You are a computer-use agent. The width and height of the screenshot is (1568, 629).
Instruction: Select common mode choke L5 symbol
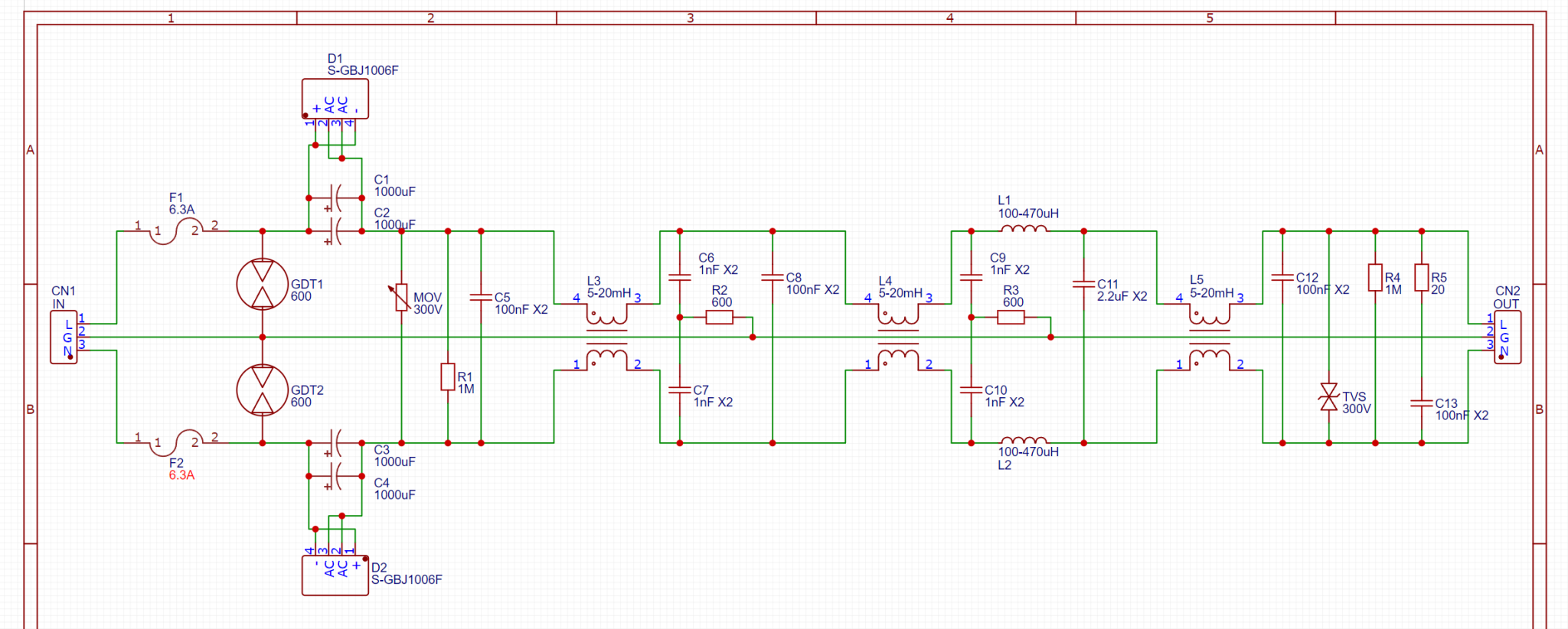pos(1210,337)
